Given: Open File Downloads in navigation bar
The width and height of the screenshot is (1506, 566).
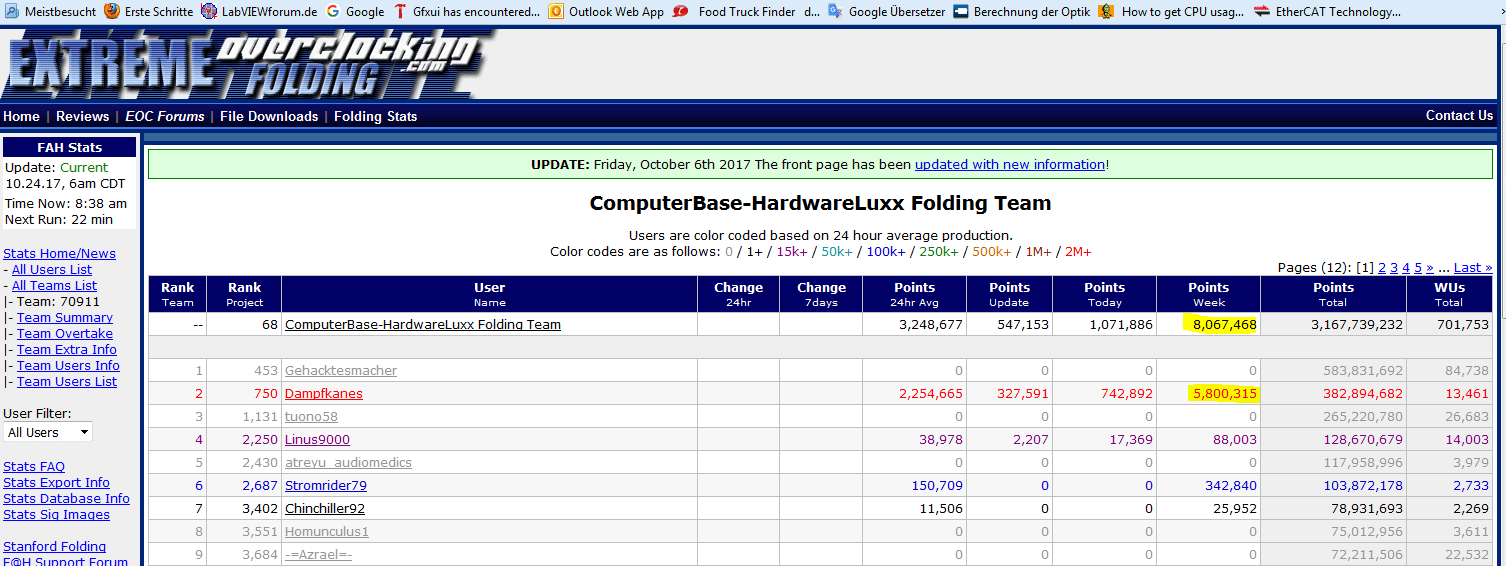Looking at the screenshot, I should click(269, 116).
